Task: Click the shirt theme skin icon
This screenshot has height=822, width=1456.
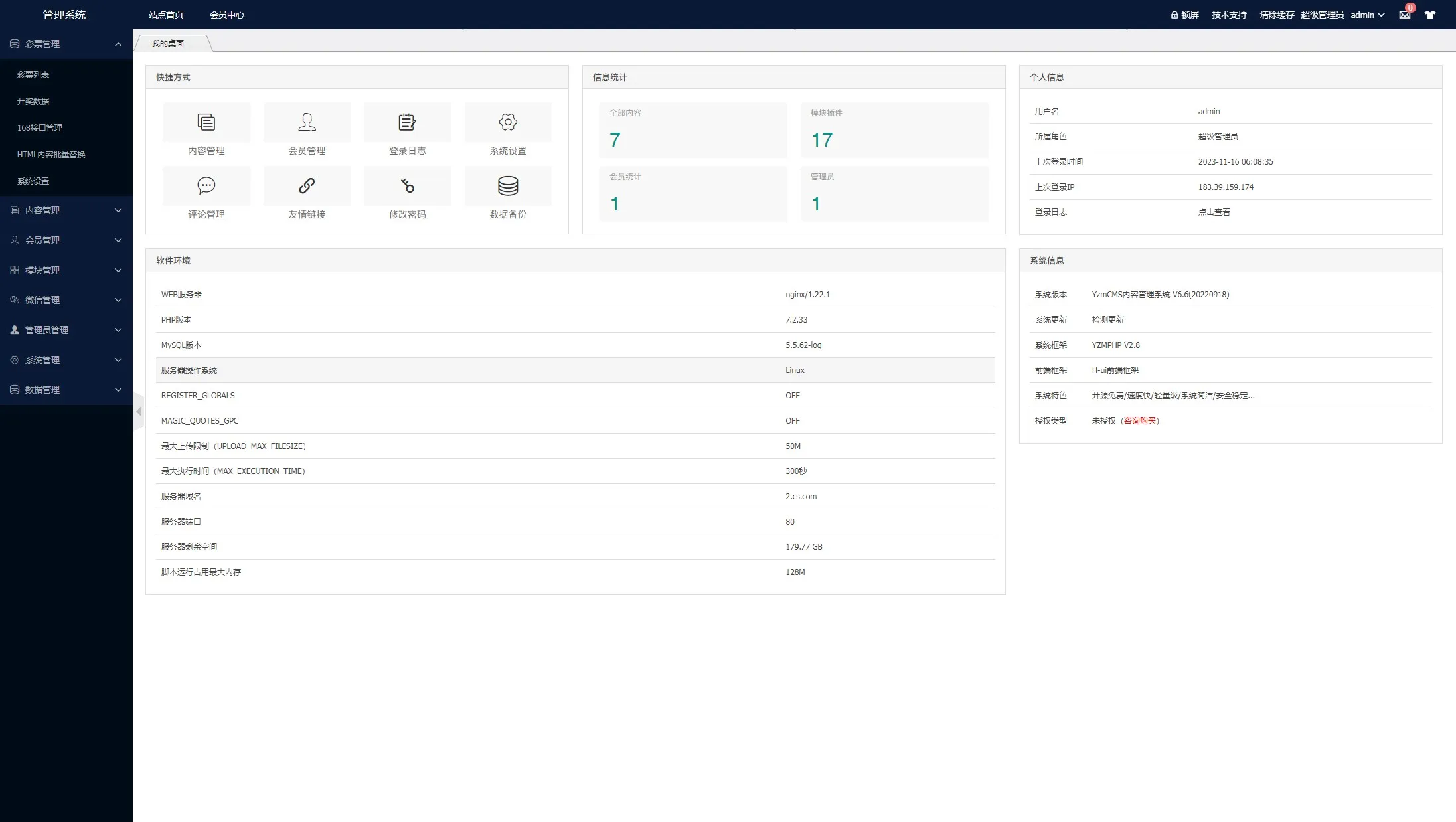Action: point(1430,15)
